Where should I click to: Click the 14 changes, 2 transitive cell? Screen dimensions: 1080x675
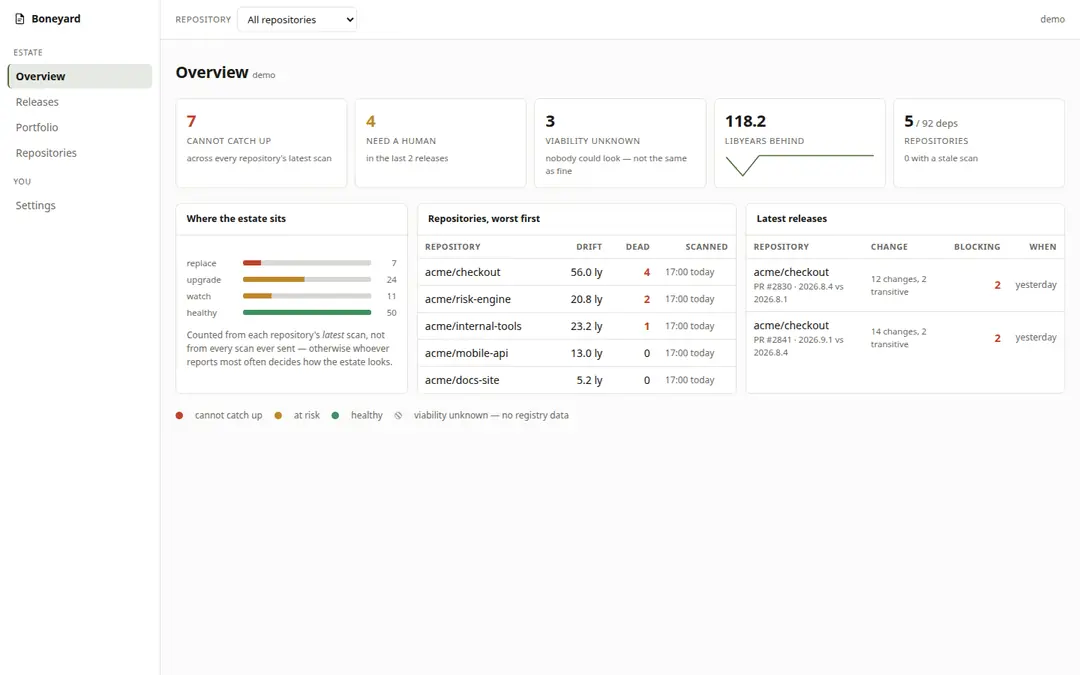[899, 338]
